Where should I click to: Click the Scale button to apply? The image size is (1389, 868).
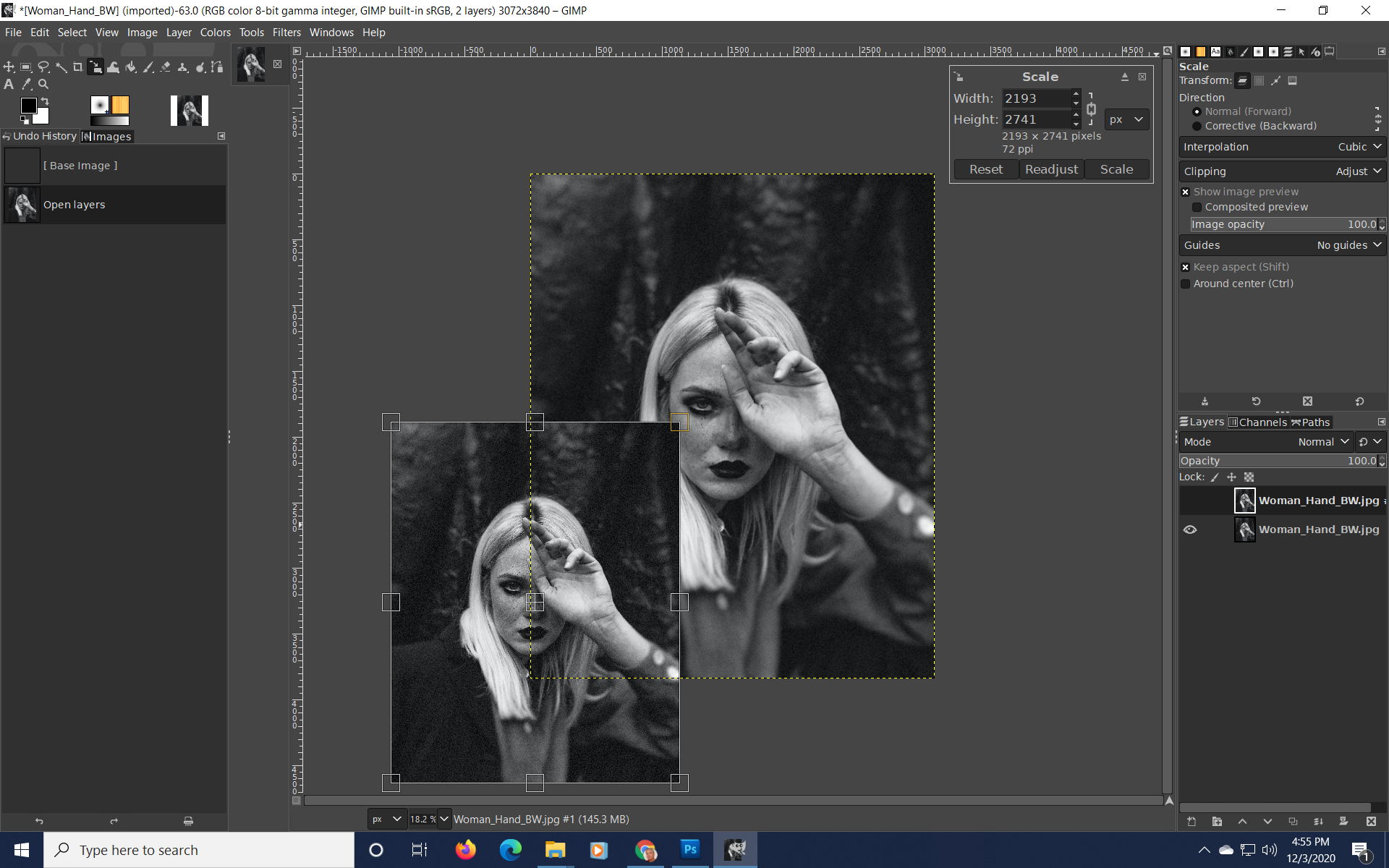click(1117, 169)
